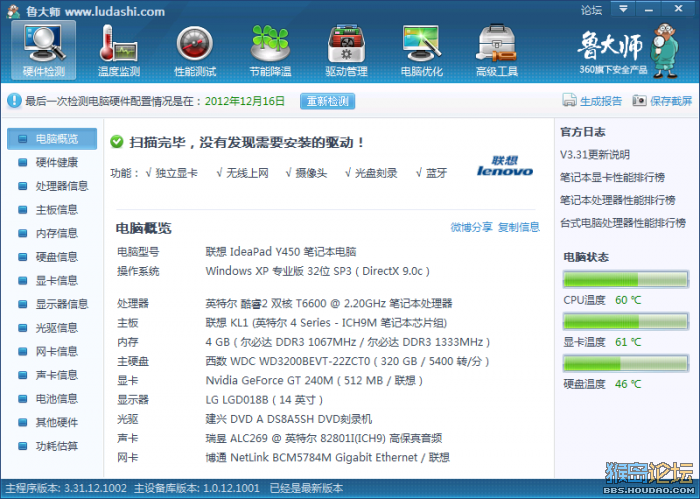Image resolution: width=700 pixels, height=499 pixels.
Task: Click the Lenovo 联想 brand logo
Action: pos(505,166)
